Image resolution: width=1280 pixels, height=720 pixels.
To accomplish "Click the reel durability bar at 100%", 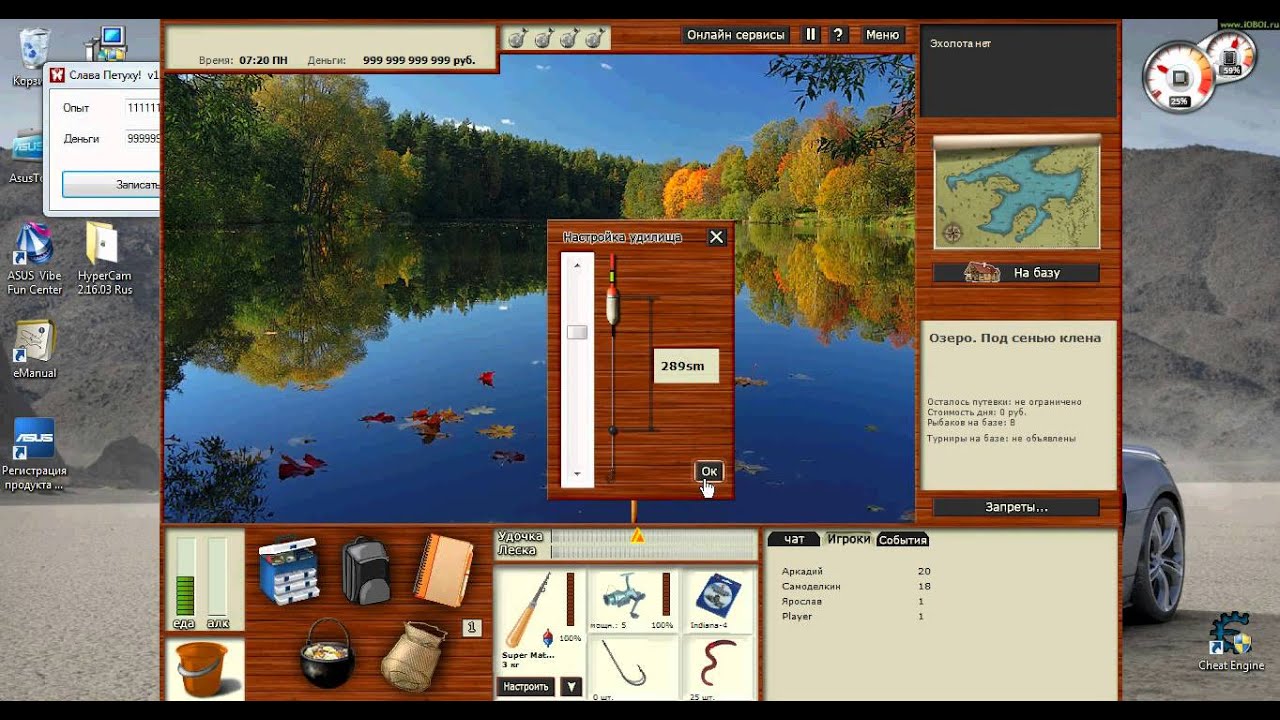I will click(x=666, y=594).
